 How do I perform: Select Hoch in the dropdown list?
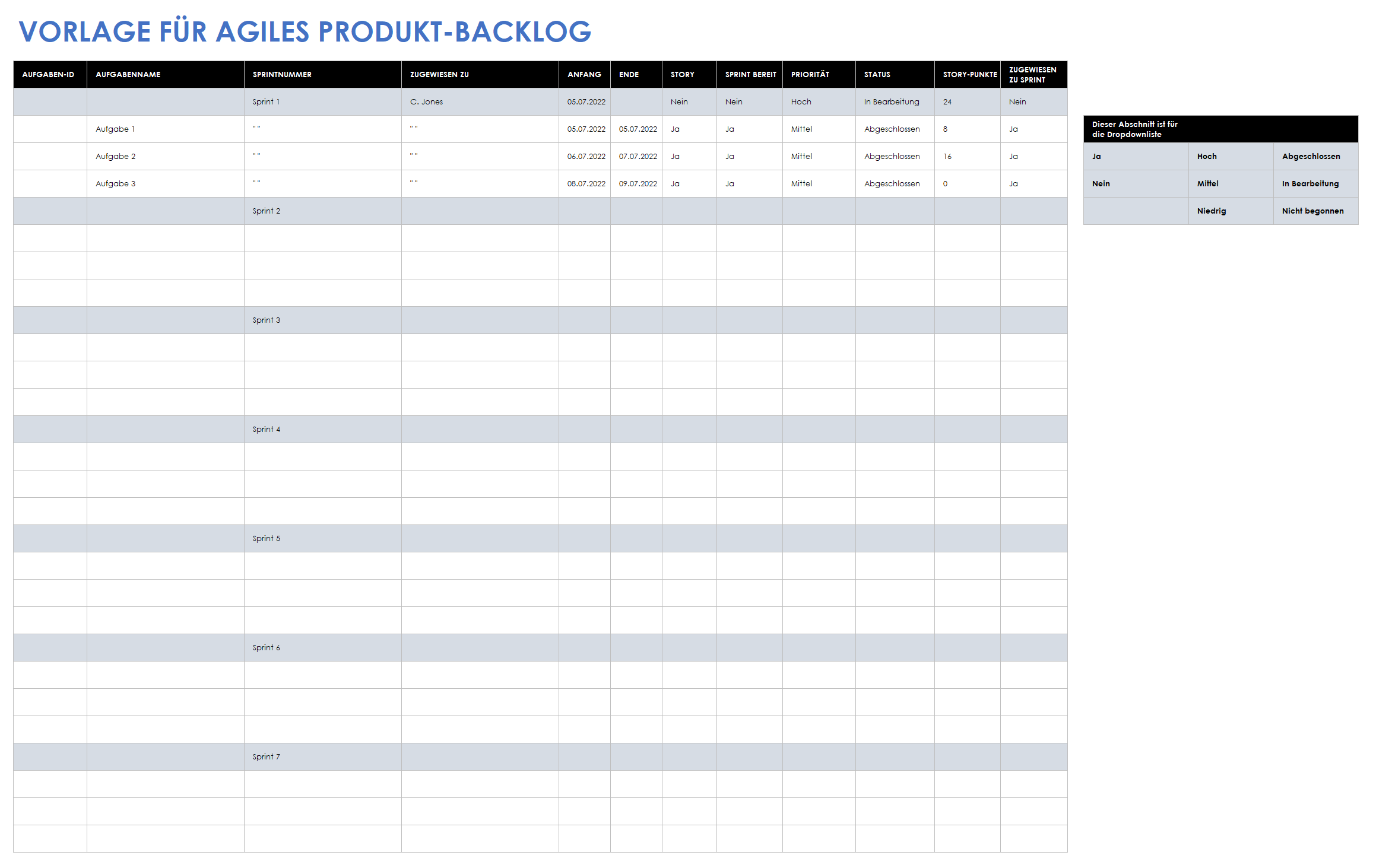pyautogui.click(x=1231, y=156)
